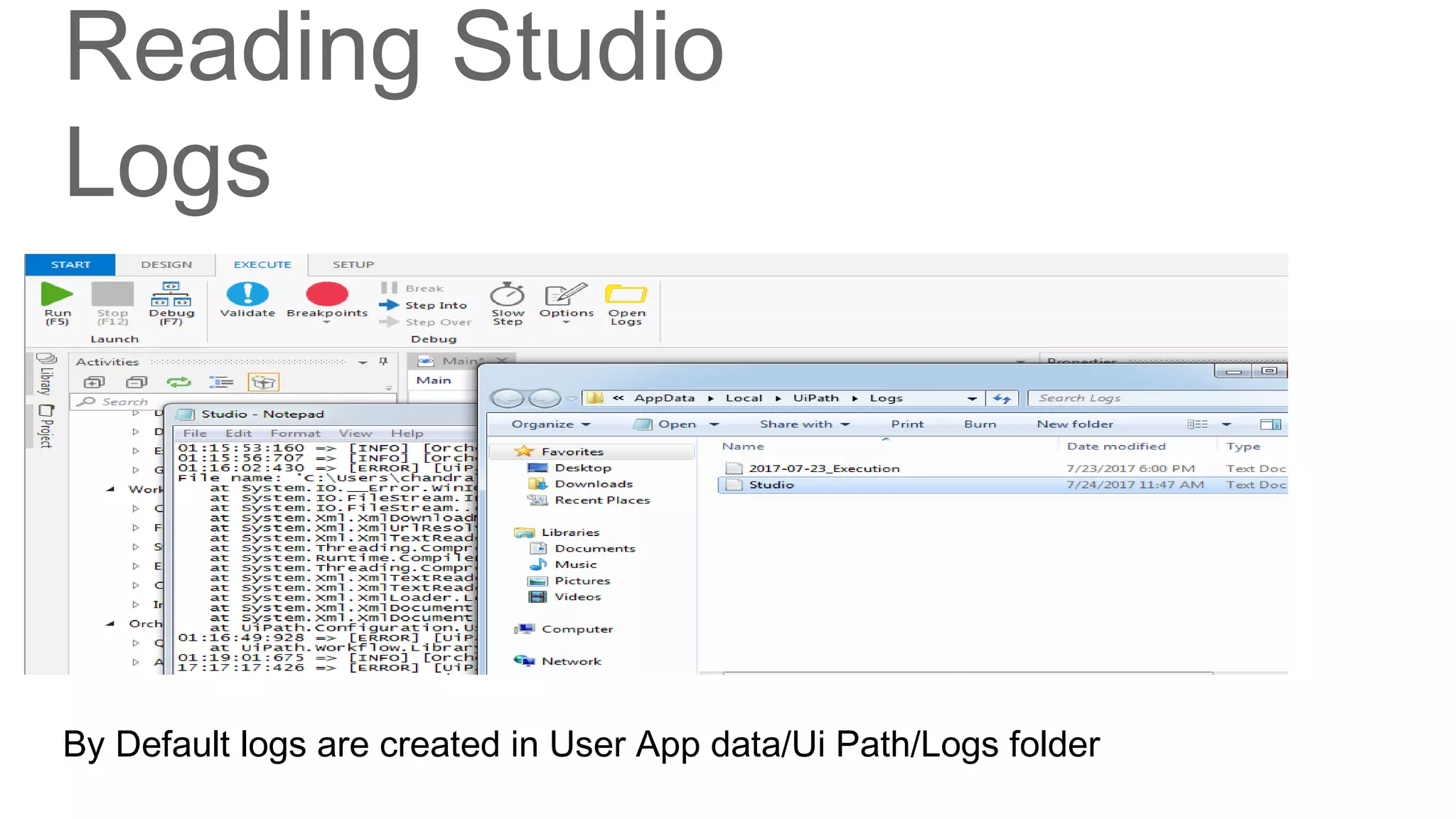
Task: Click Search box in Activities panel
Action: pyautogui.click(x=232, y=402)
